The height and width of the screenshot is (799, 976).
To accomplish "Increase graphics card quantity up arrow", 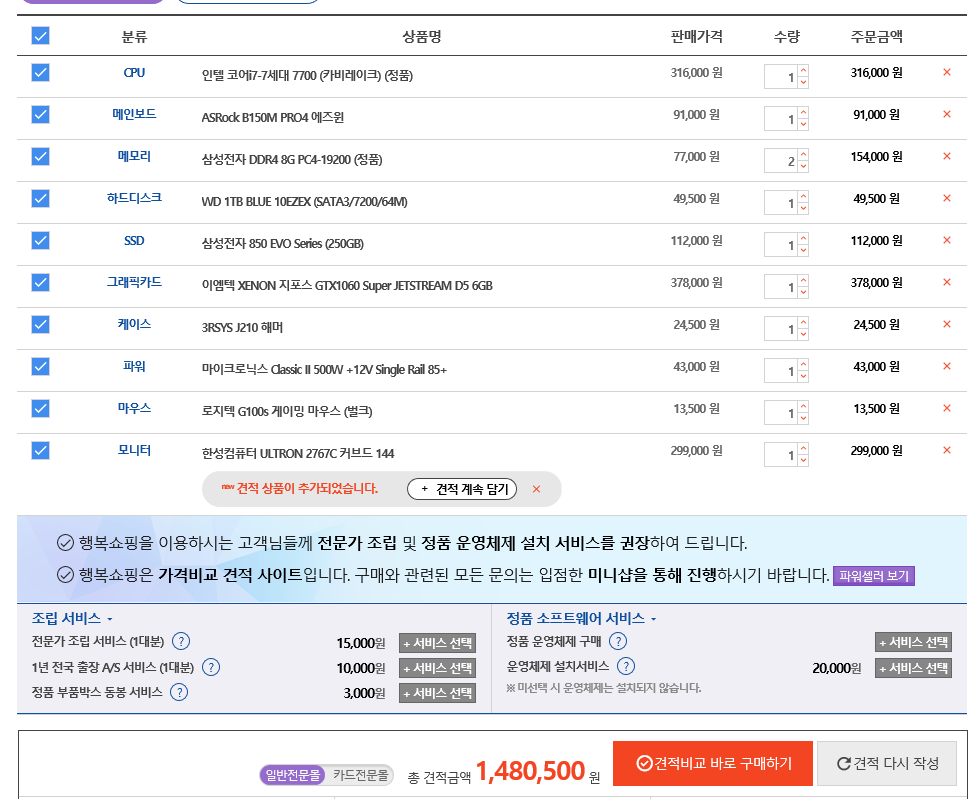I will pyautogui.click(x=804, y=281).
